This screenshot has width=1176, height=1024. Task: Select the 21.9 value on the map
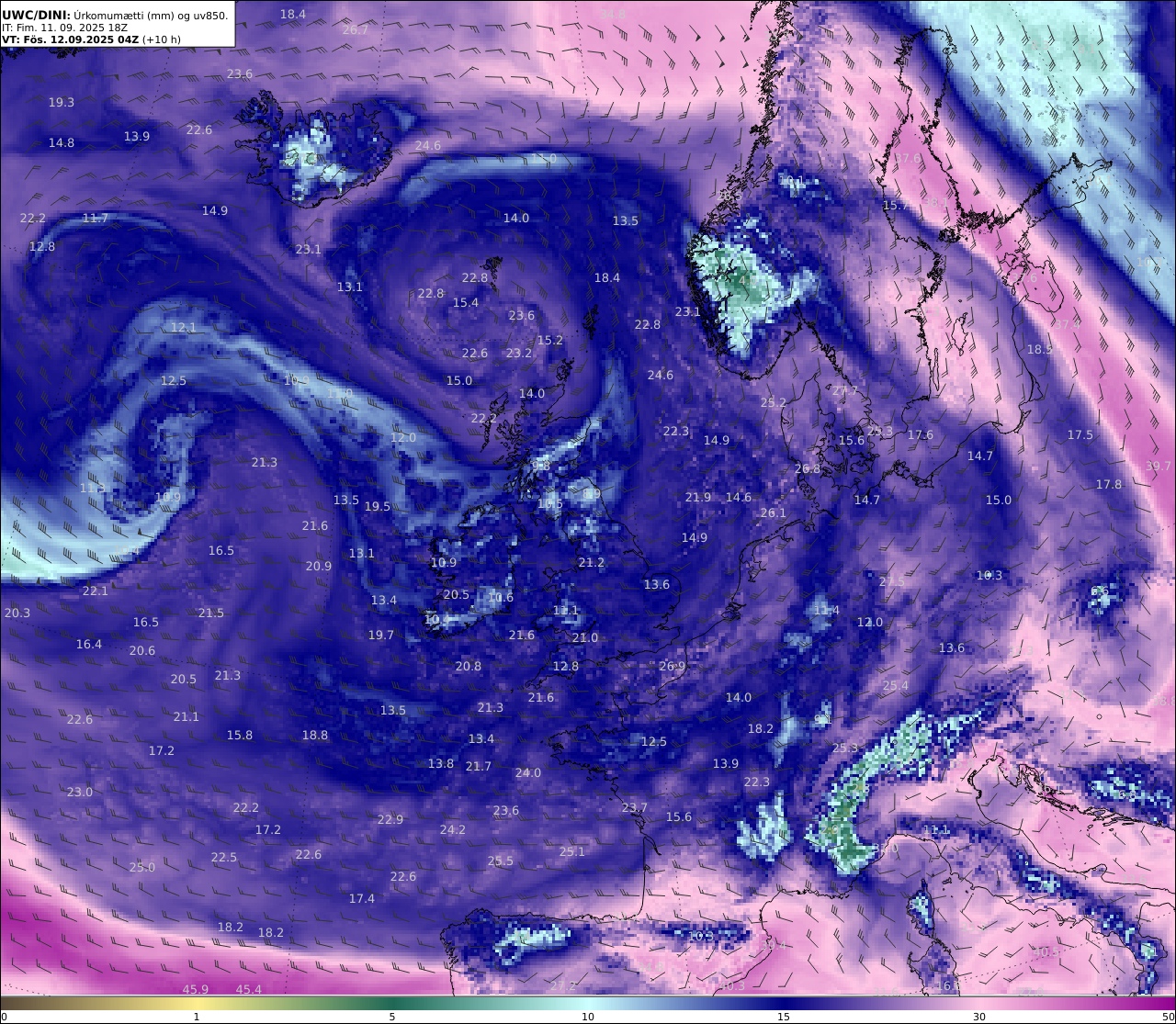[698, 498]
